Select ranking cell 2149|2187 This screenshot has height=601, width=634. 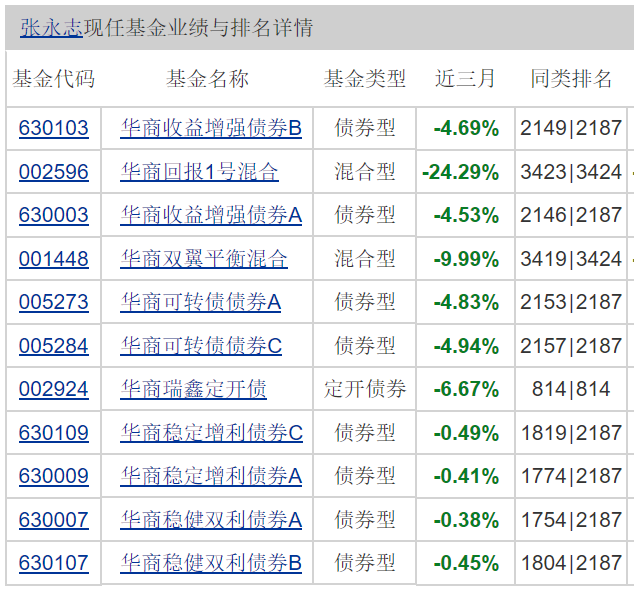571,128
